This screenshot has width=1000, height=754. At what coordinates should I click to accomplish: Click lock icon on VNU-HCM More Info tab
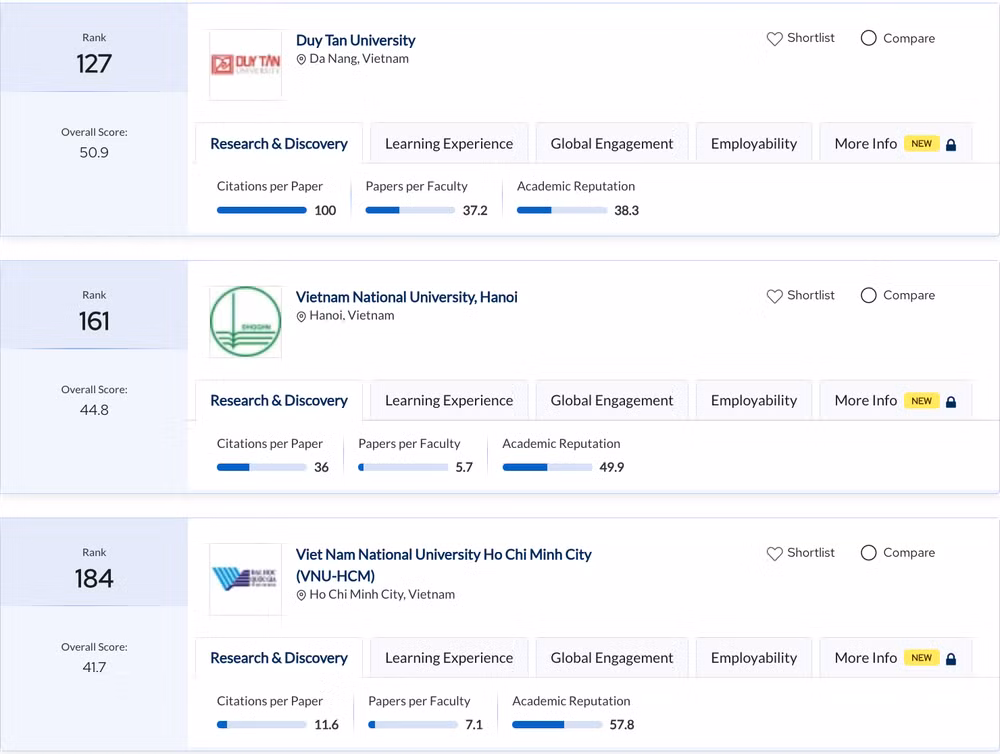[950, 658]
